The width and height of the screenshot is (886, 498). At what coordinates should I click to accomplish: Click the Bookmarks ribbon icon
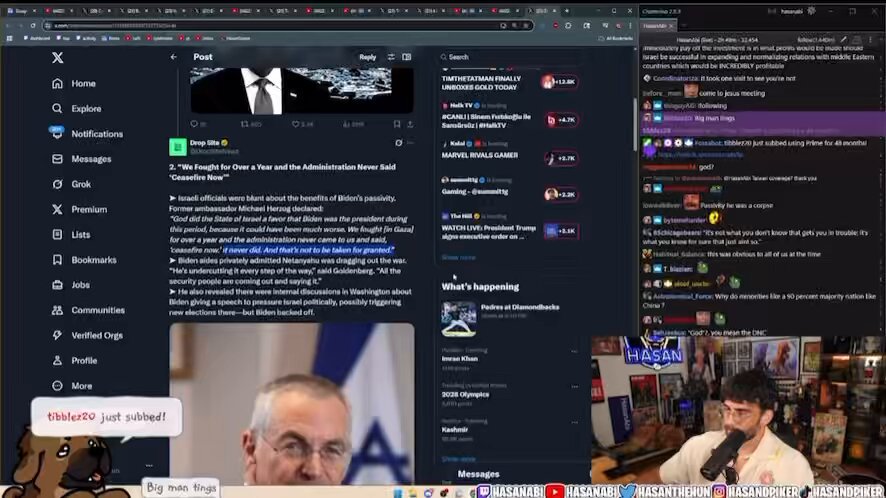(x=57, y=259)
